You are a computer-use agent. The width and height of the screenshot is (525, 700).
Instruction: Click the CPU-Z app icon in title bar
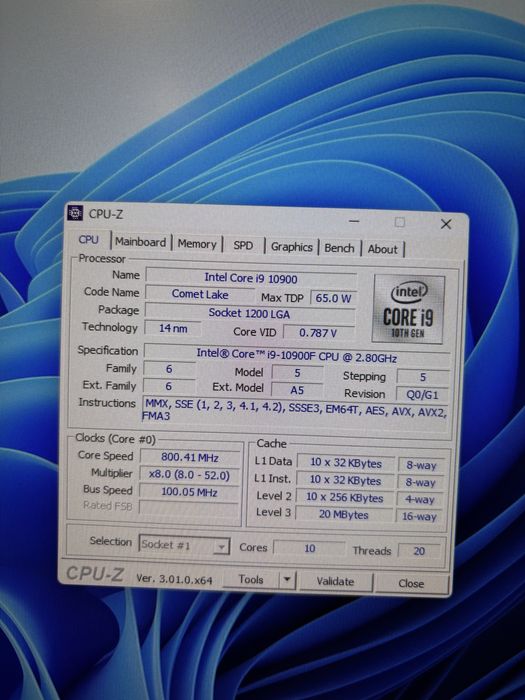click(75, 213)
